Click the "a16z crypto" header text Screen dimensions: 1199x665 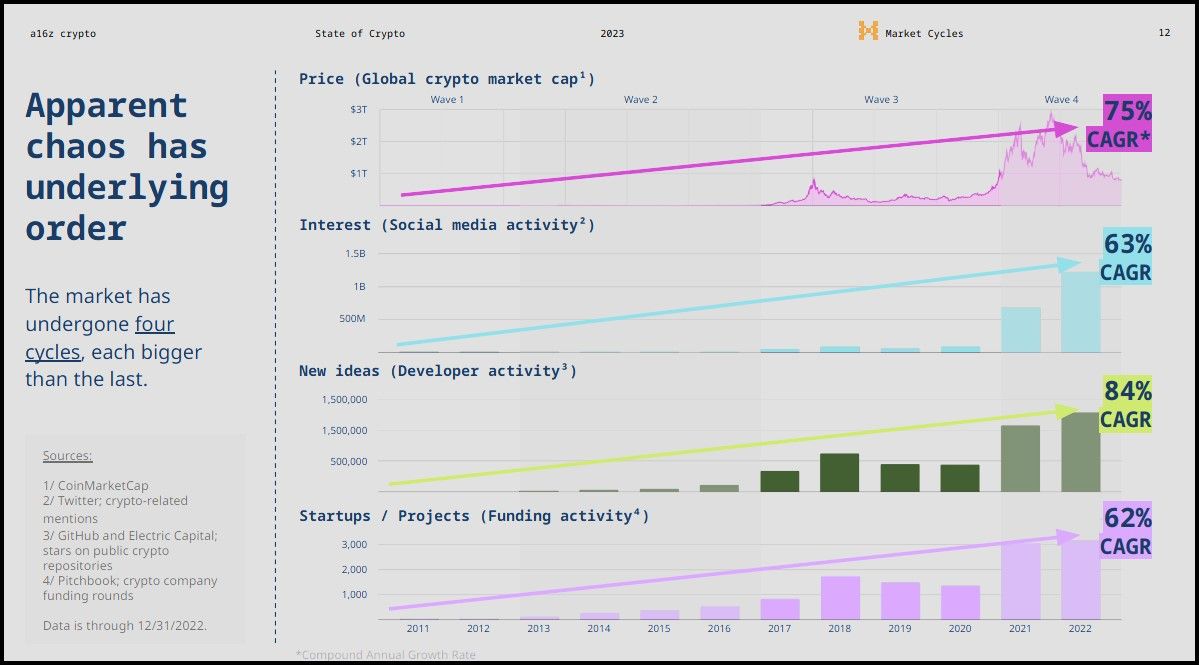(63, 34)
